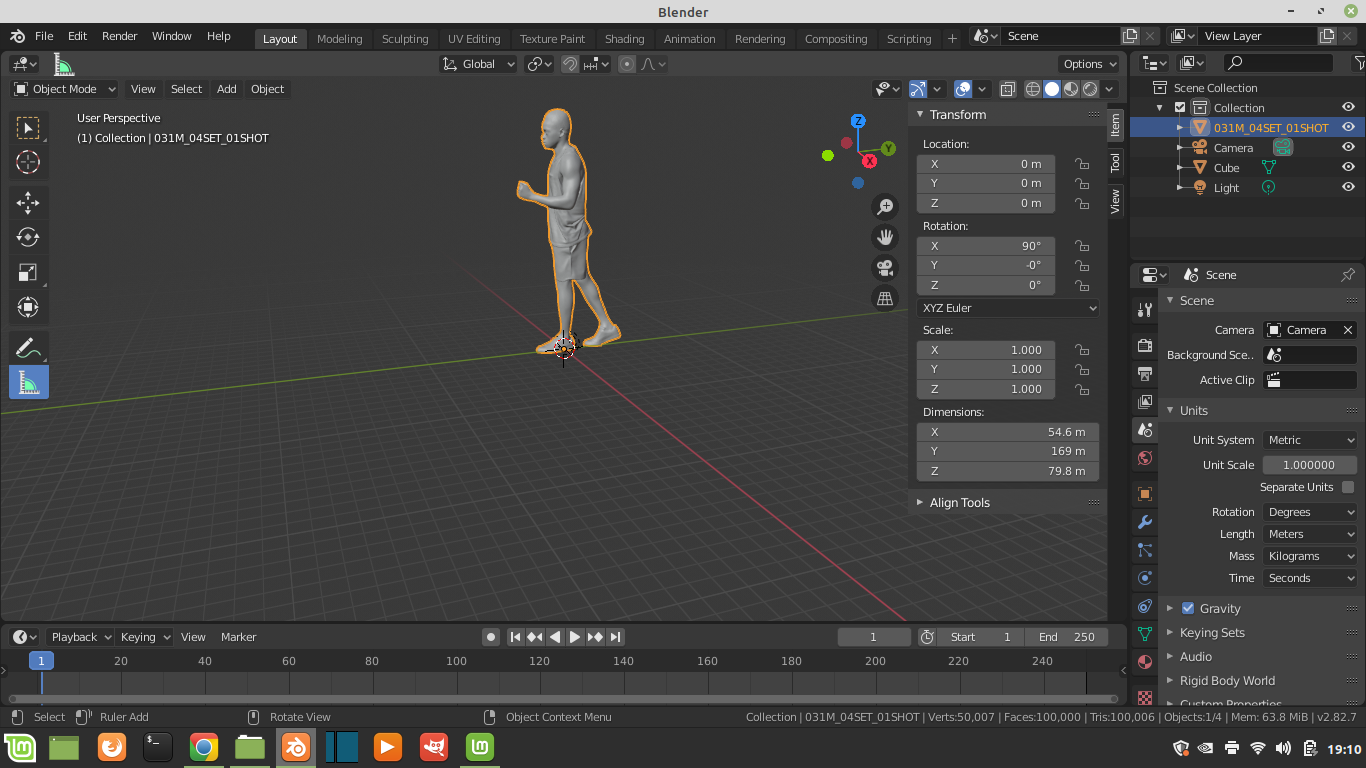This screenshot has height=768, width=1366.
Task: Open the Shading workspace tab
Action: [624, 39]
